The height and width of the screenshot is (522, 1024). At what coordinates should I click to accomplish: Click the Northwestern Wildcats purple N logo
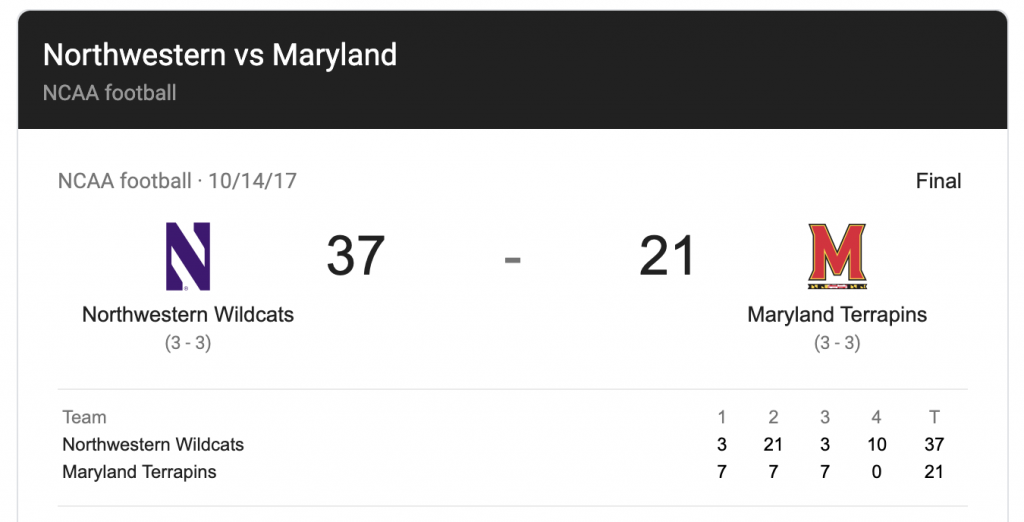pos(188,256)
